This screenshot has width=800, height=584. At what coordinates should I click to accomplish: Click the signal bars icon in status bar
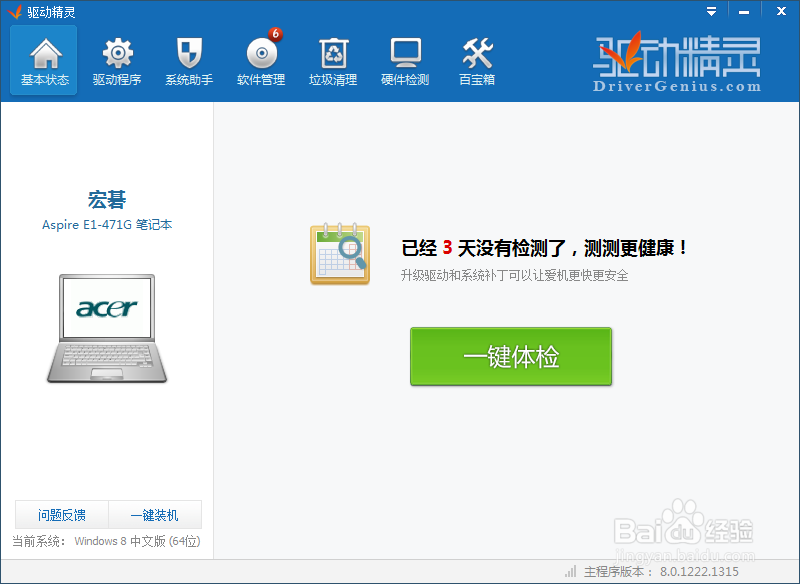coord(570,572)
